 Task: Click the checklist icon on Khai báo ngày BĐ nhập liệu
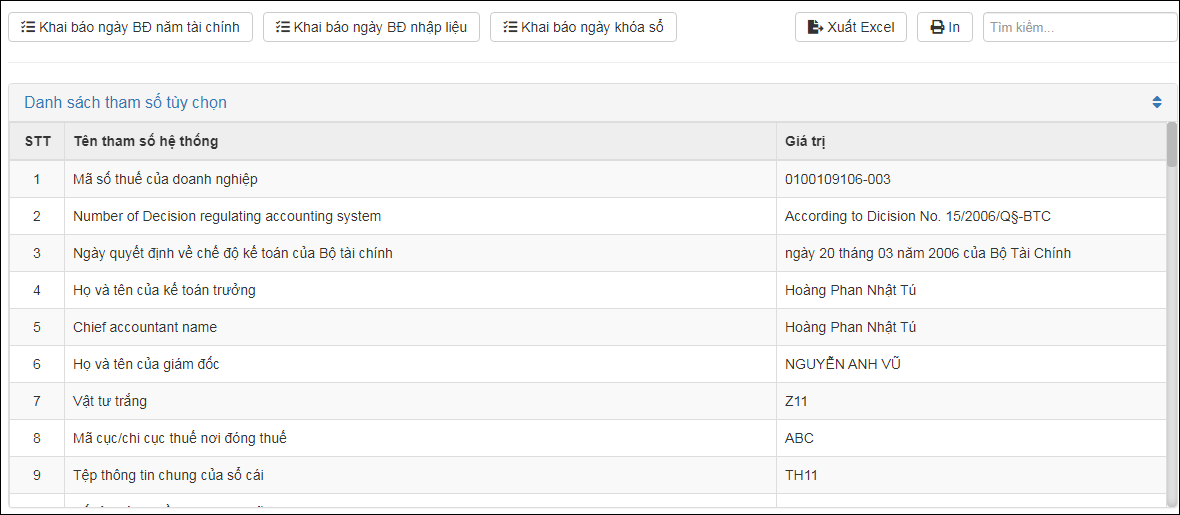[283, 27]
